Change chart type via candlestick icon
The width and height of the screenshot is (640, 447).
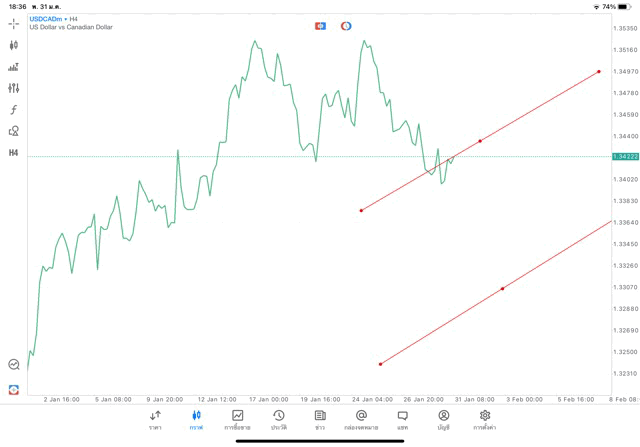(14, 45)
